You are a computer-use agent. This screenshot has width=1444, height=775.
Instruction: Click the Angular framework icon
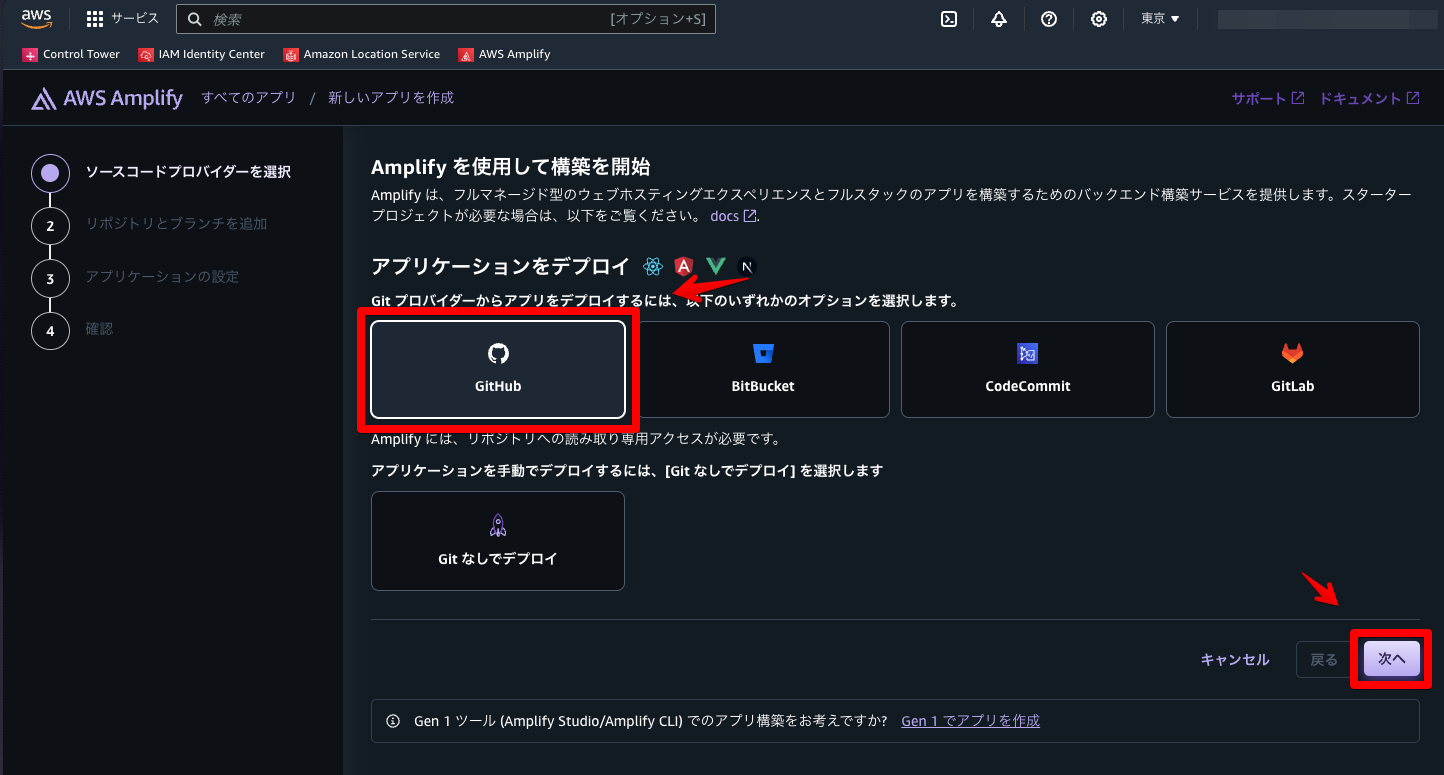click(684, 266)
